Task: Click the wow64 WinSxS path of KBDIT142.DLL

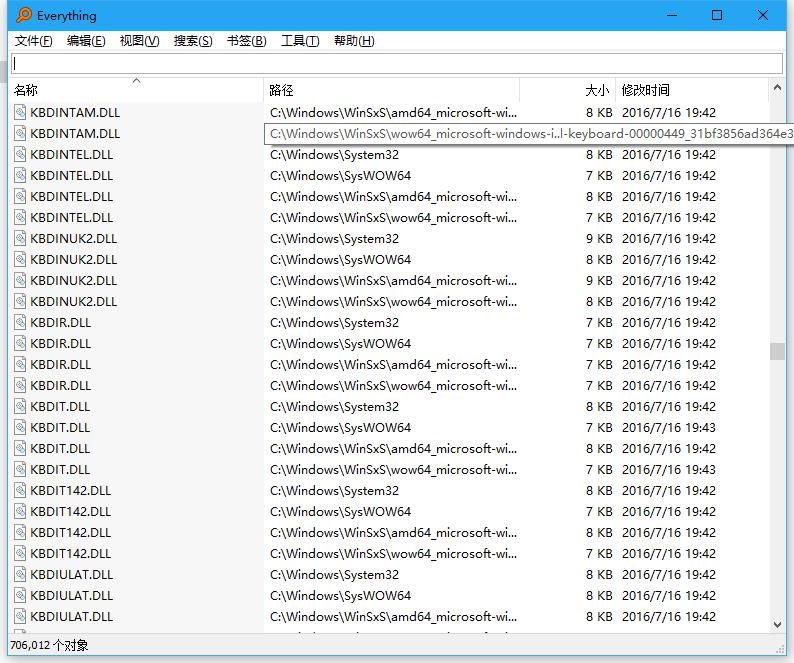Action: point(393,554)
